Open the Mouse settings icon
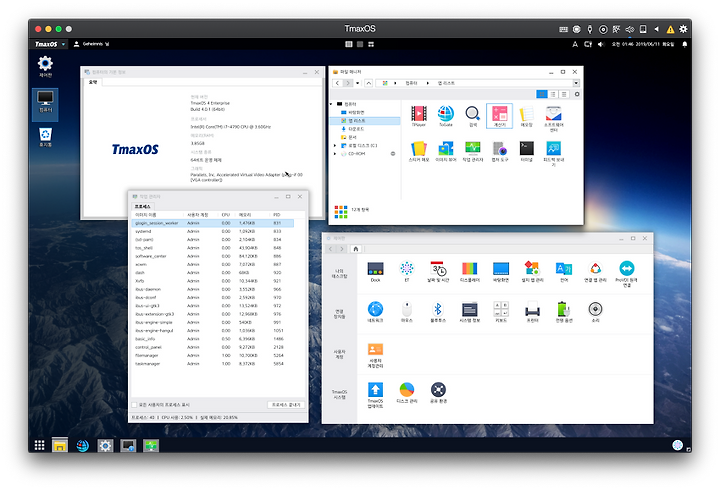The width and height of the screenshot is (720, 490). pyautogui.click(x=406, y=309)
